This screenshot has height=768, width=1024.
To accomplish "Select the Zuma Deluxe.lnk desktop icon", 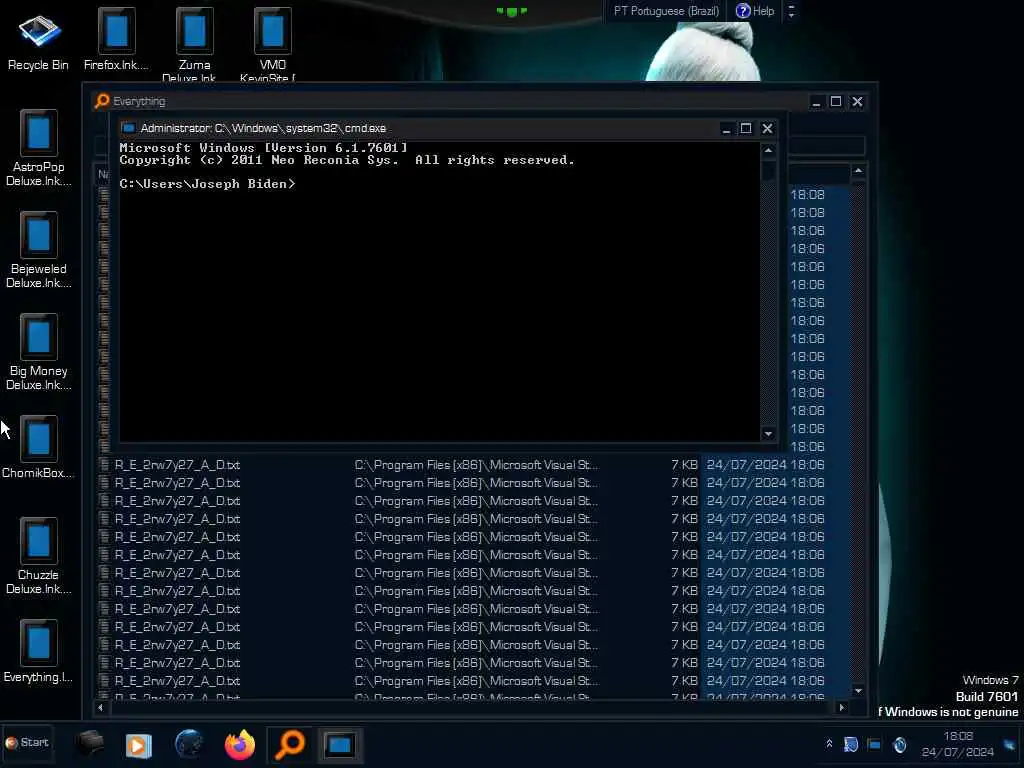I will tap(195, 43).
